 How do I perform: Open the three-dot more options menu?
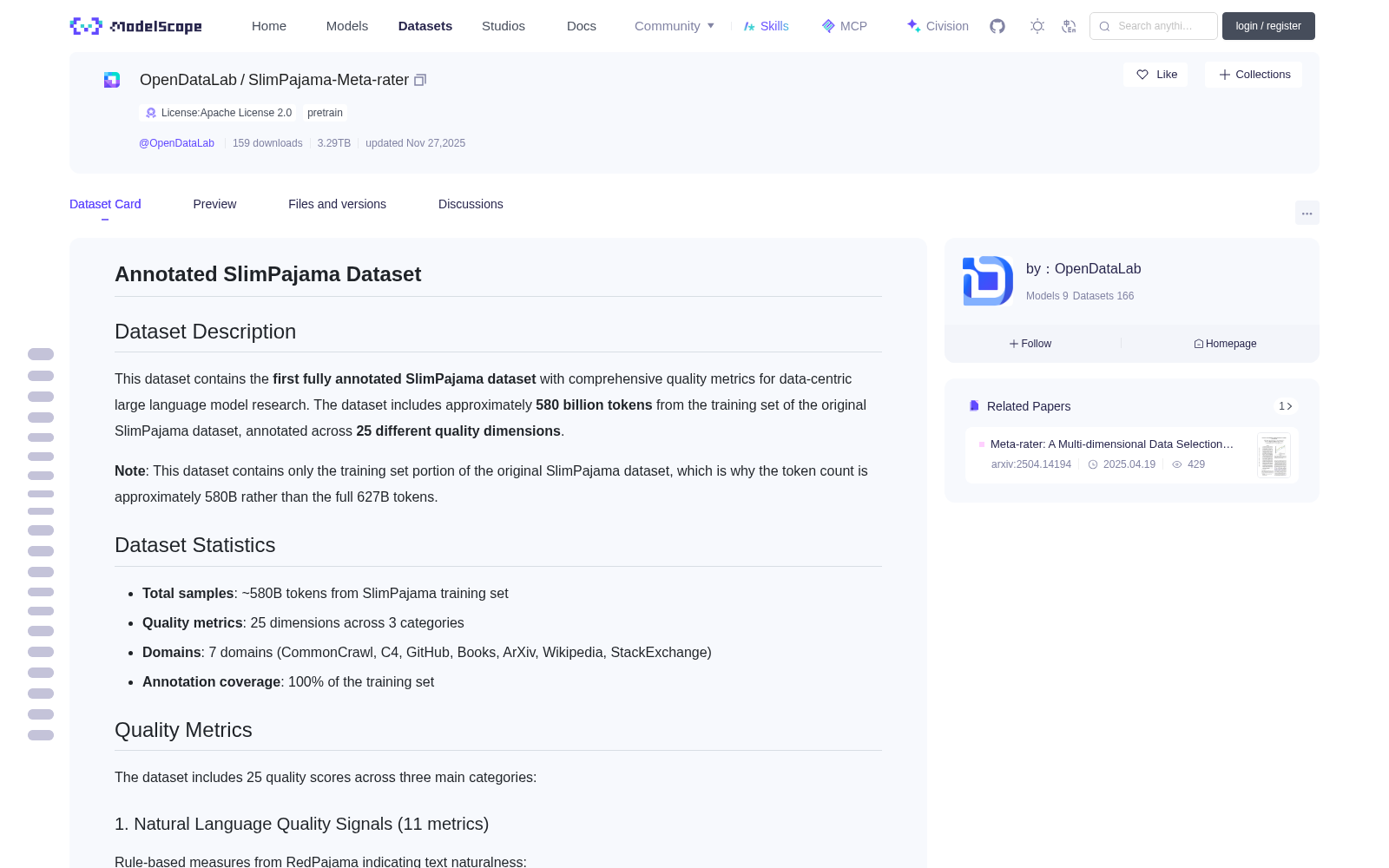tap(1307, 214)
